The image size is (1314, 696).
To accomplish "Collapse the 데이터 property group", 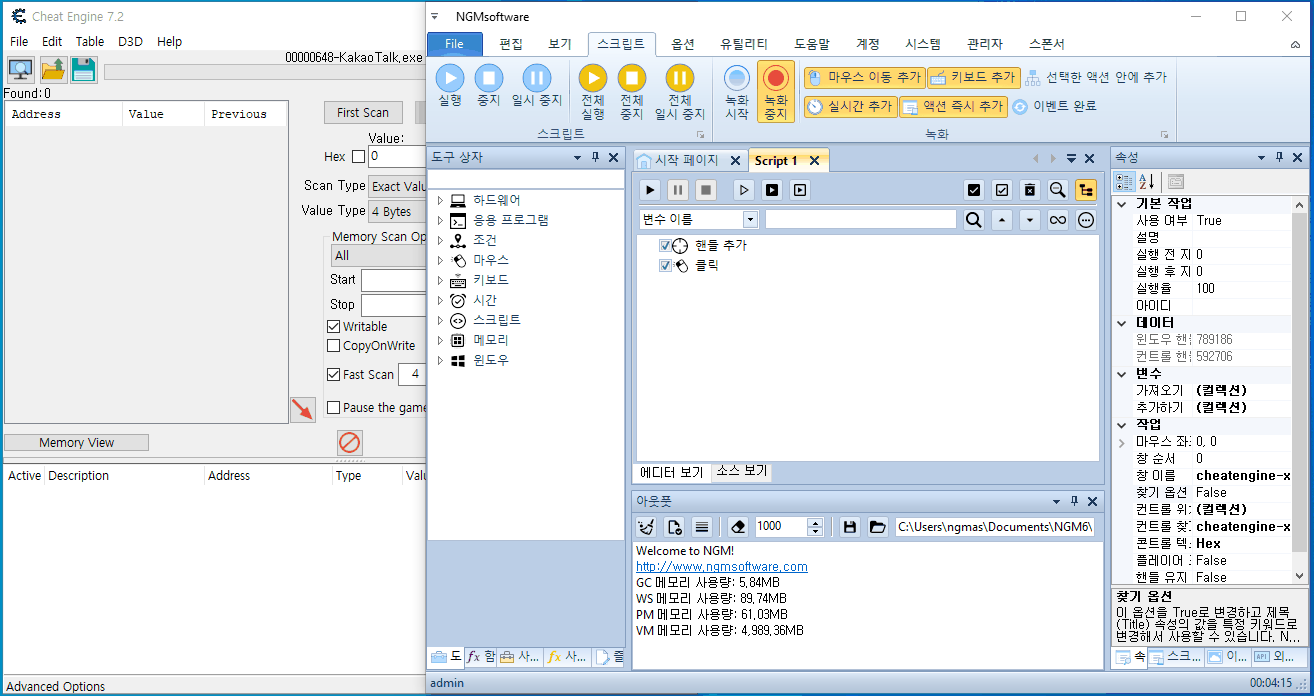I will point(1122,323).
